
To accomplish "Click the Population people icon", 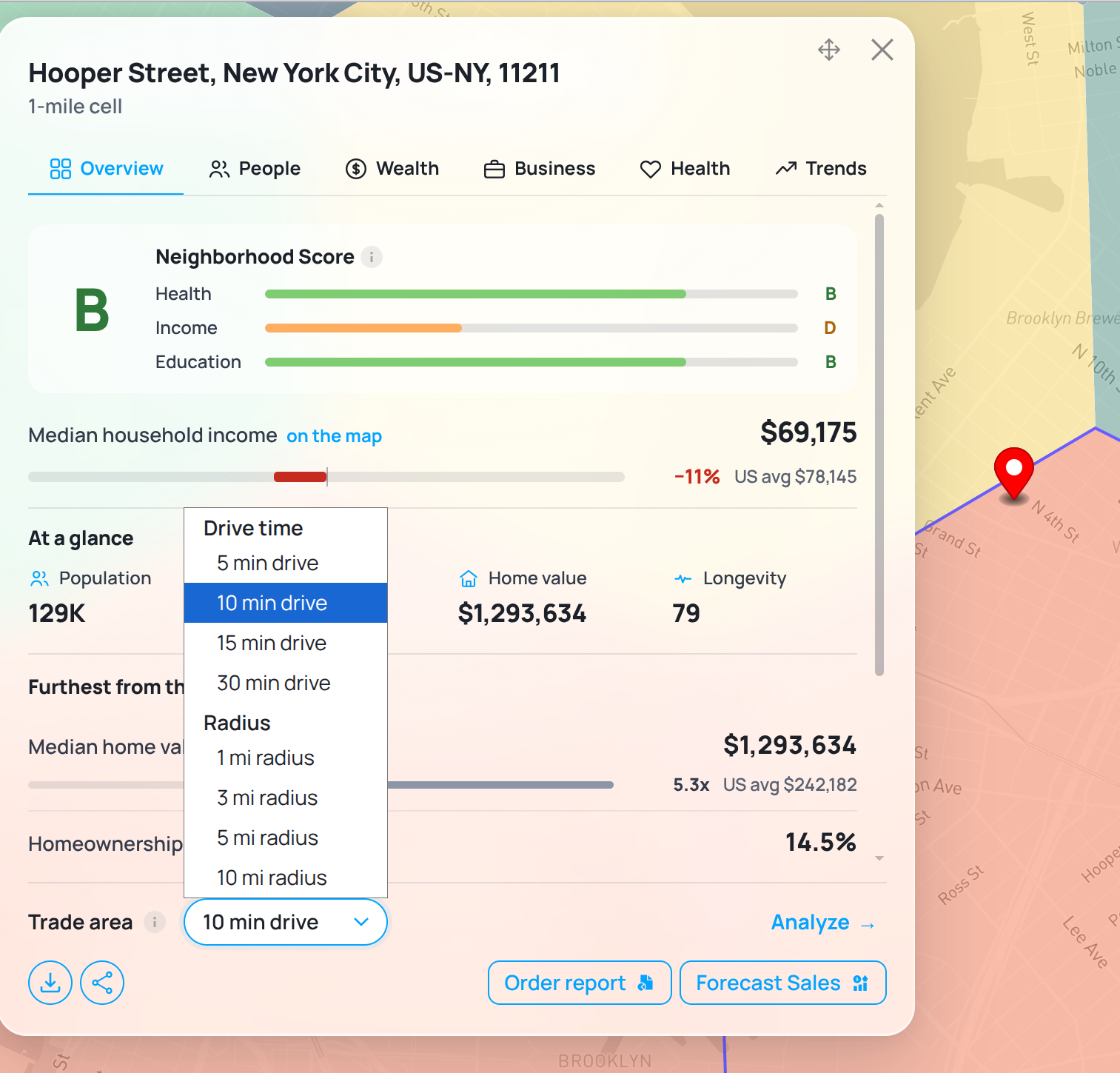I will (39, 578).
